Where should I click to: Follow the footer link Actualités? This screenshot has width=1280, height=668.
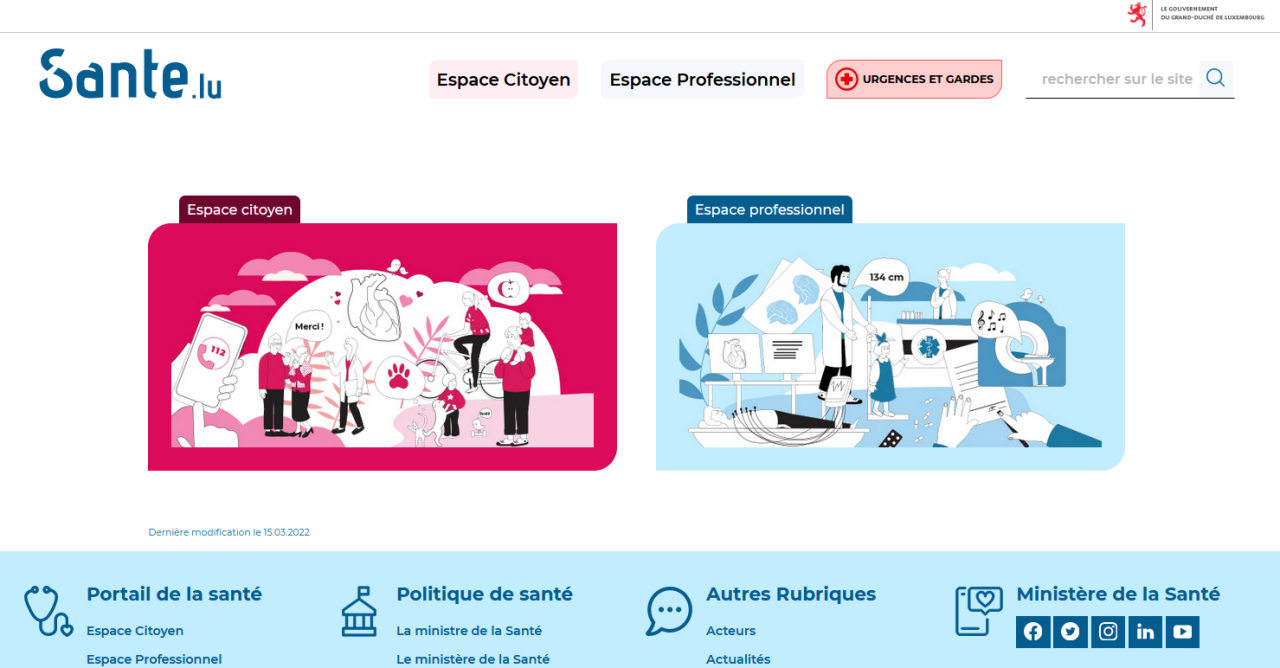pos(738,659)
